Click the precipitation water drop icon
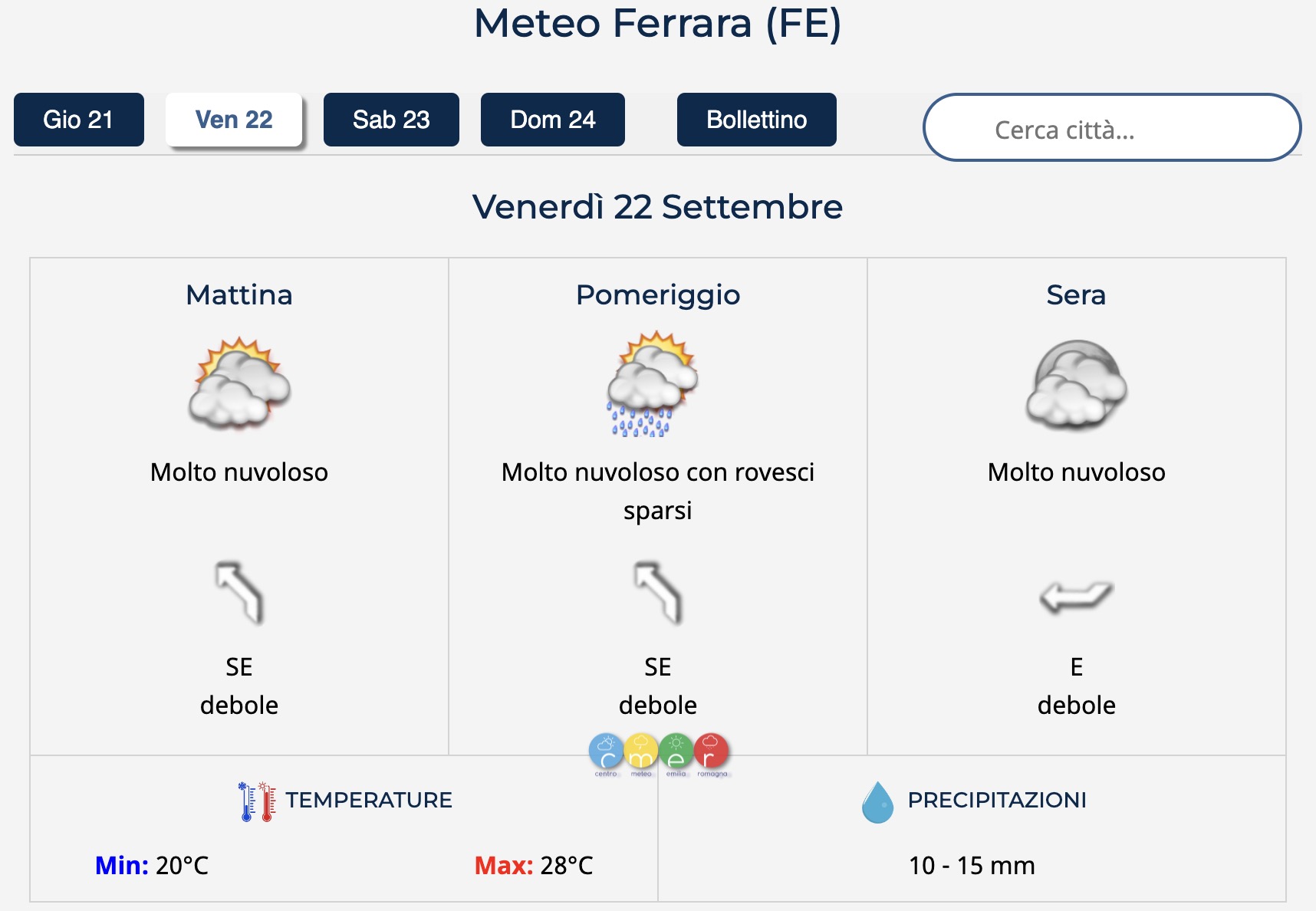1316x911 pixels. [x=877, y=802]
